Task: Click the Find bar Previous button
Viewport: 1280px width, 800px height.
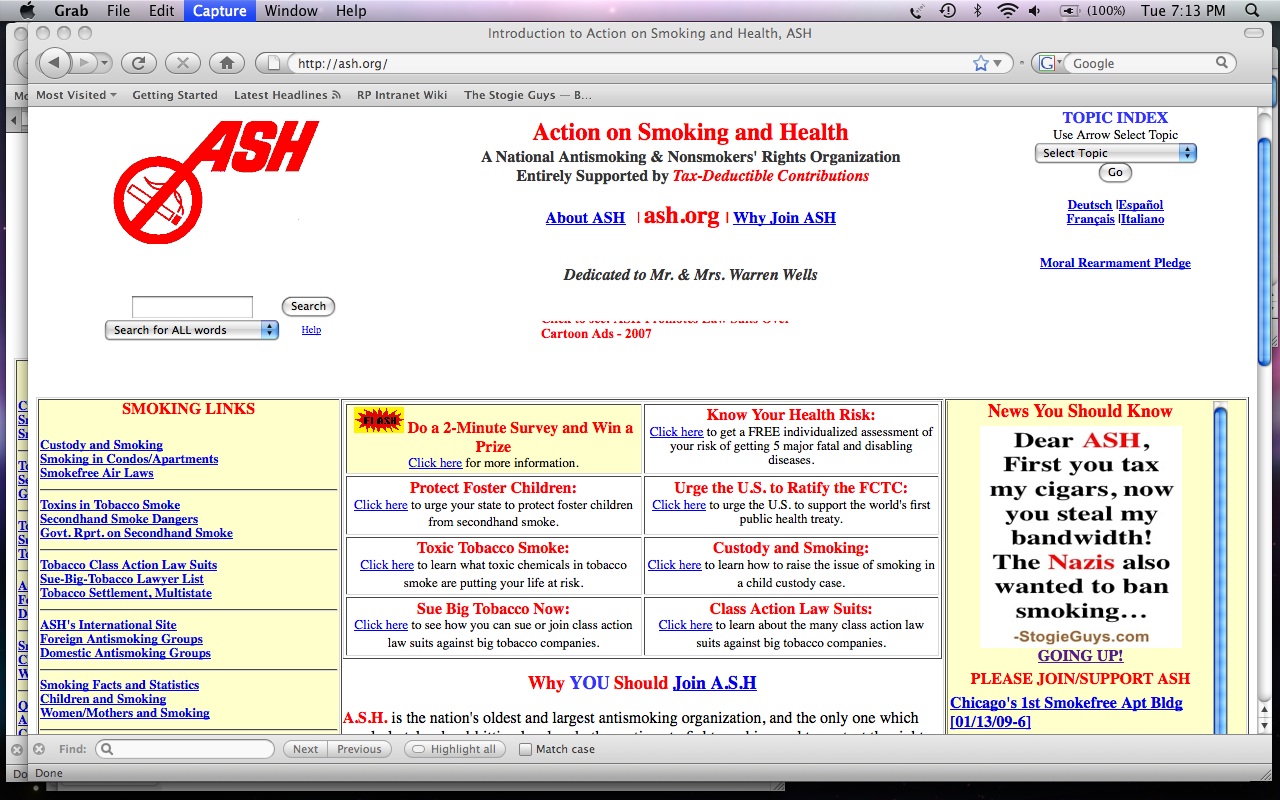Action: click(x=359, y=749)
